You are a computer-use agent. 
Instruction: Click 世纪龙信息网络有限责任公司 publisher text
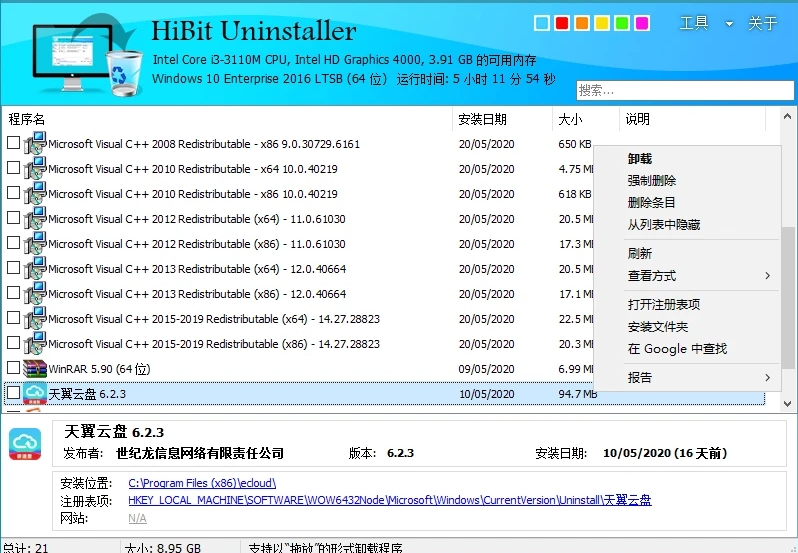pyautogui.click(x=200, y=453)
